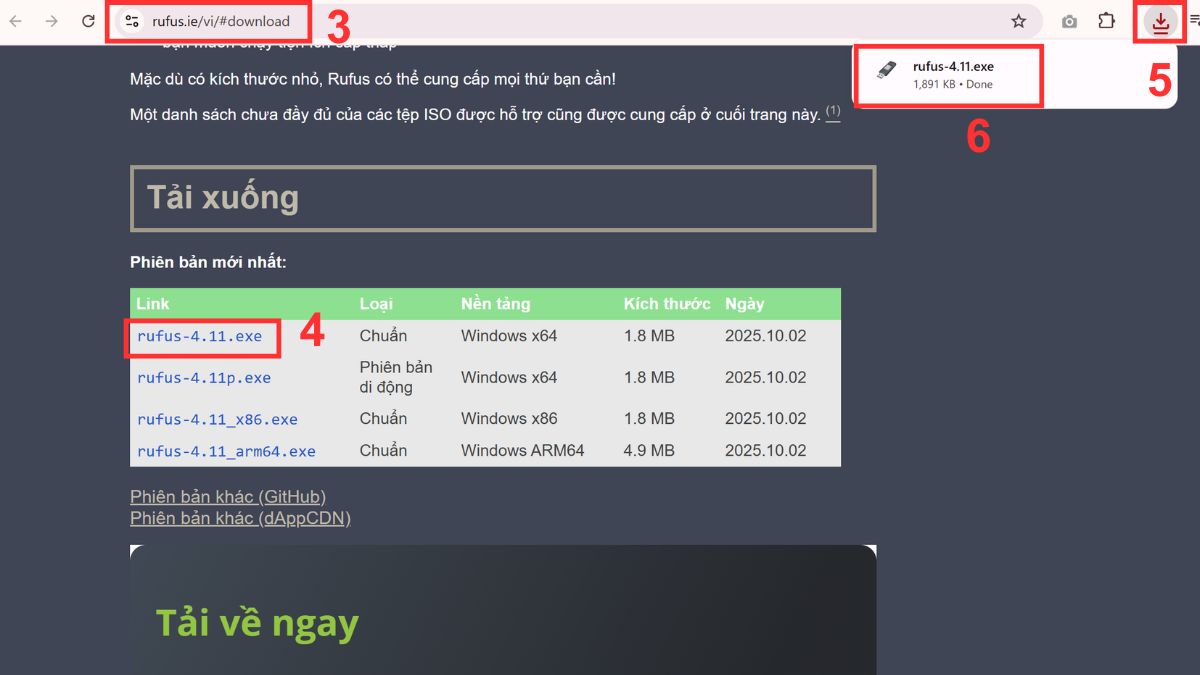This screenshot has width=1200, height=675.
Task: Open site information icon beside the URL
Action: 132,21
